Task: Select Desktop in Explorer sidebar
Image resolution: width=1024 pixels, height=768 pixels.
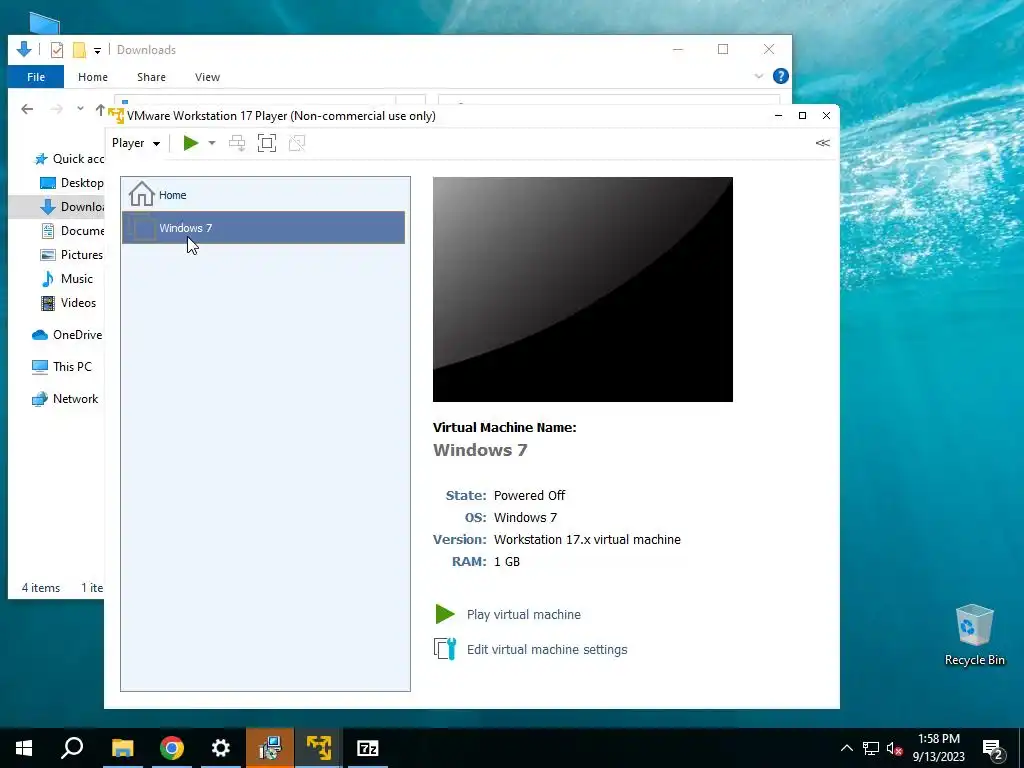Action: (x=72, y=183)
